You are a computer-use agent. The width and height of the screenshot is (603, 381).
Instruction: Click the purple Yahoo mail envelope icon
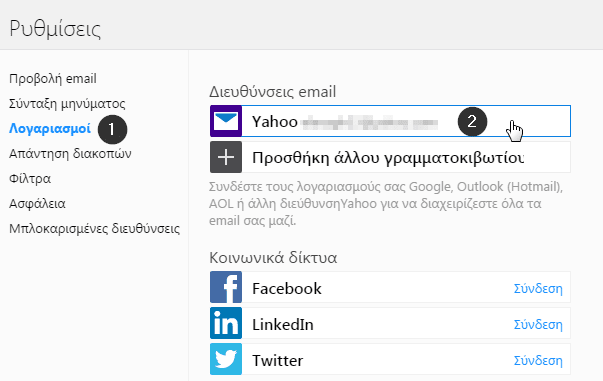click(x=226, y=121)
